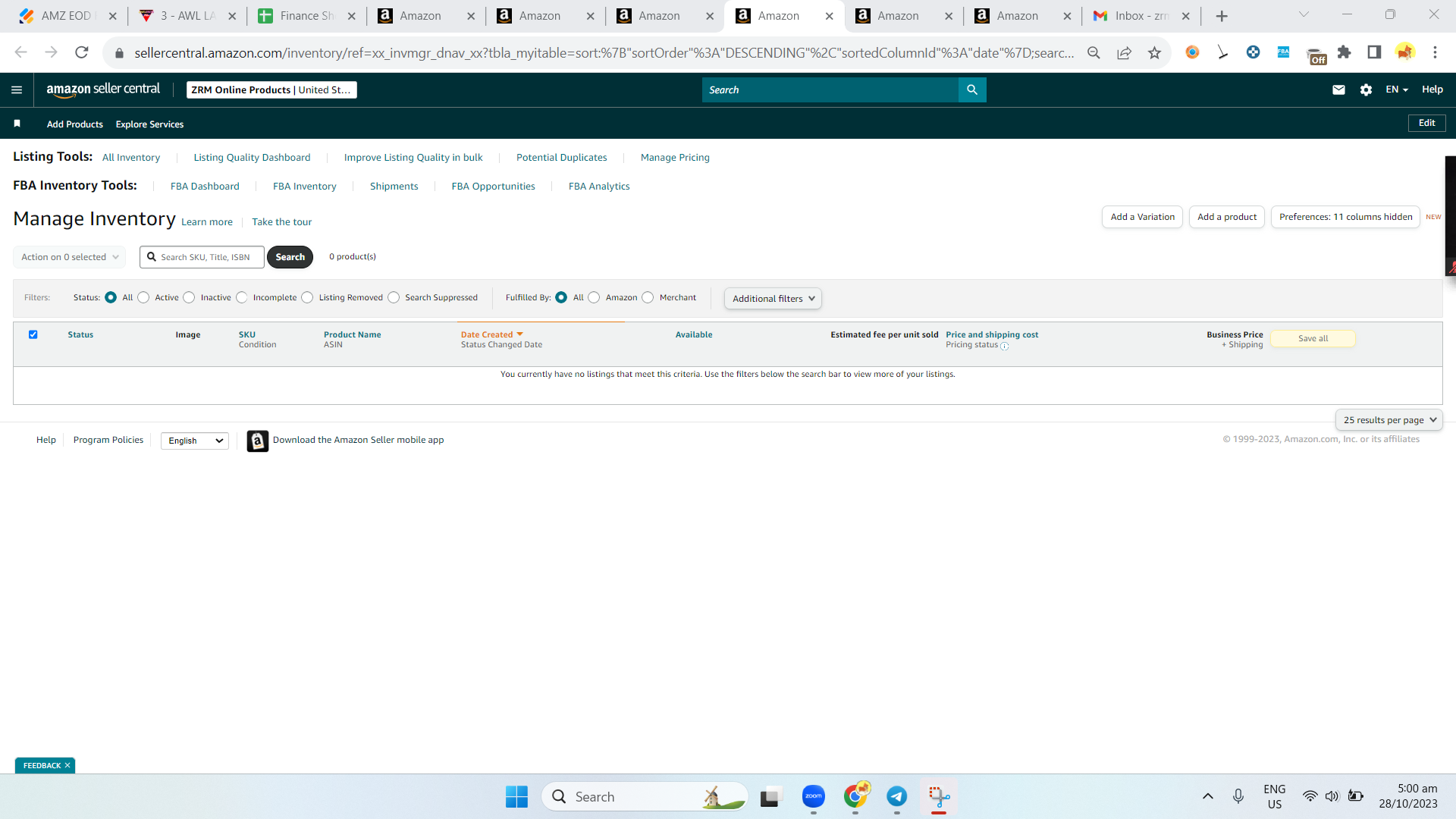Open the FBA Dashboard tool

tap(205, 187)
